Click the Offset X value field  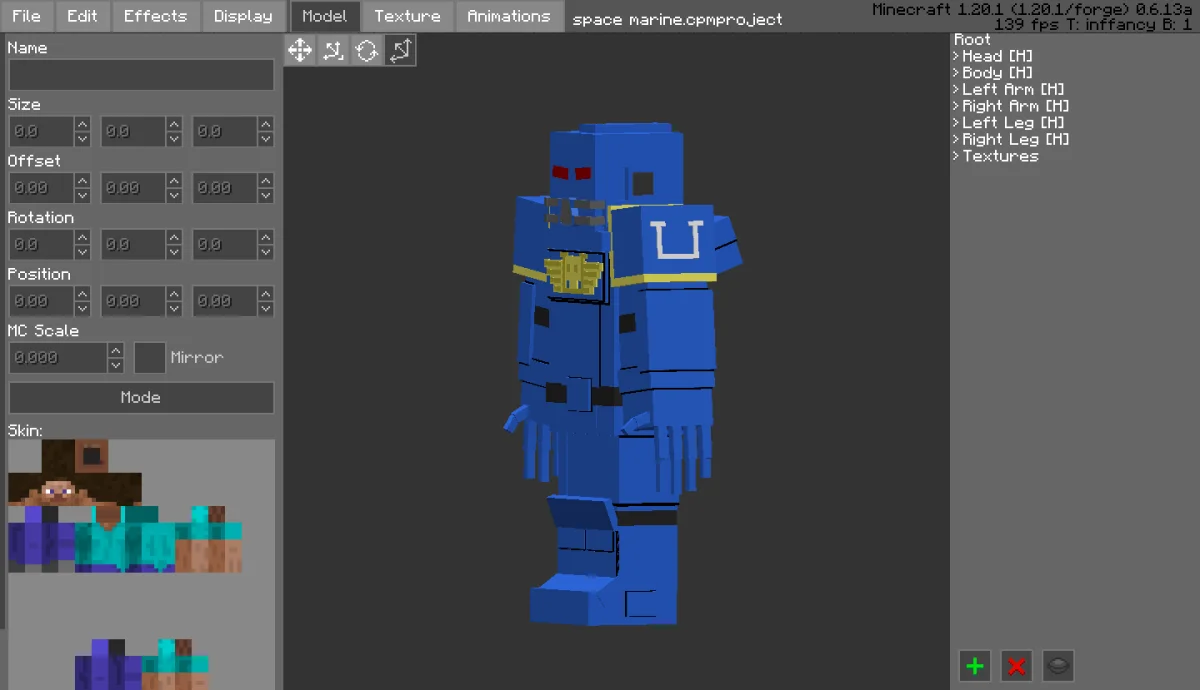pos(41,188)
